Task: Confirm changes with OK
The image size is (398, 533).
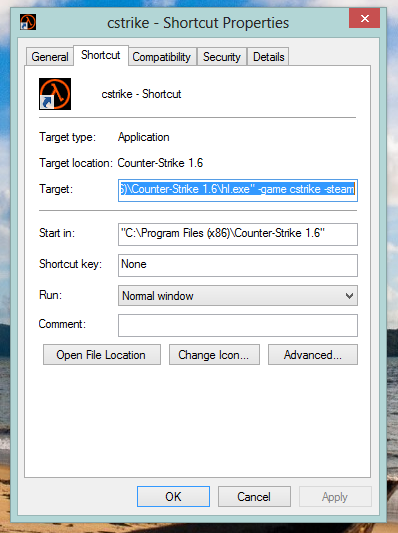Action: coord(173,496)
